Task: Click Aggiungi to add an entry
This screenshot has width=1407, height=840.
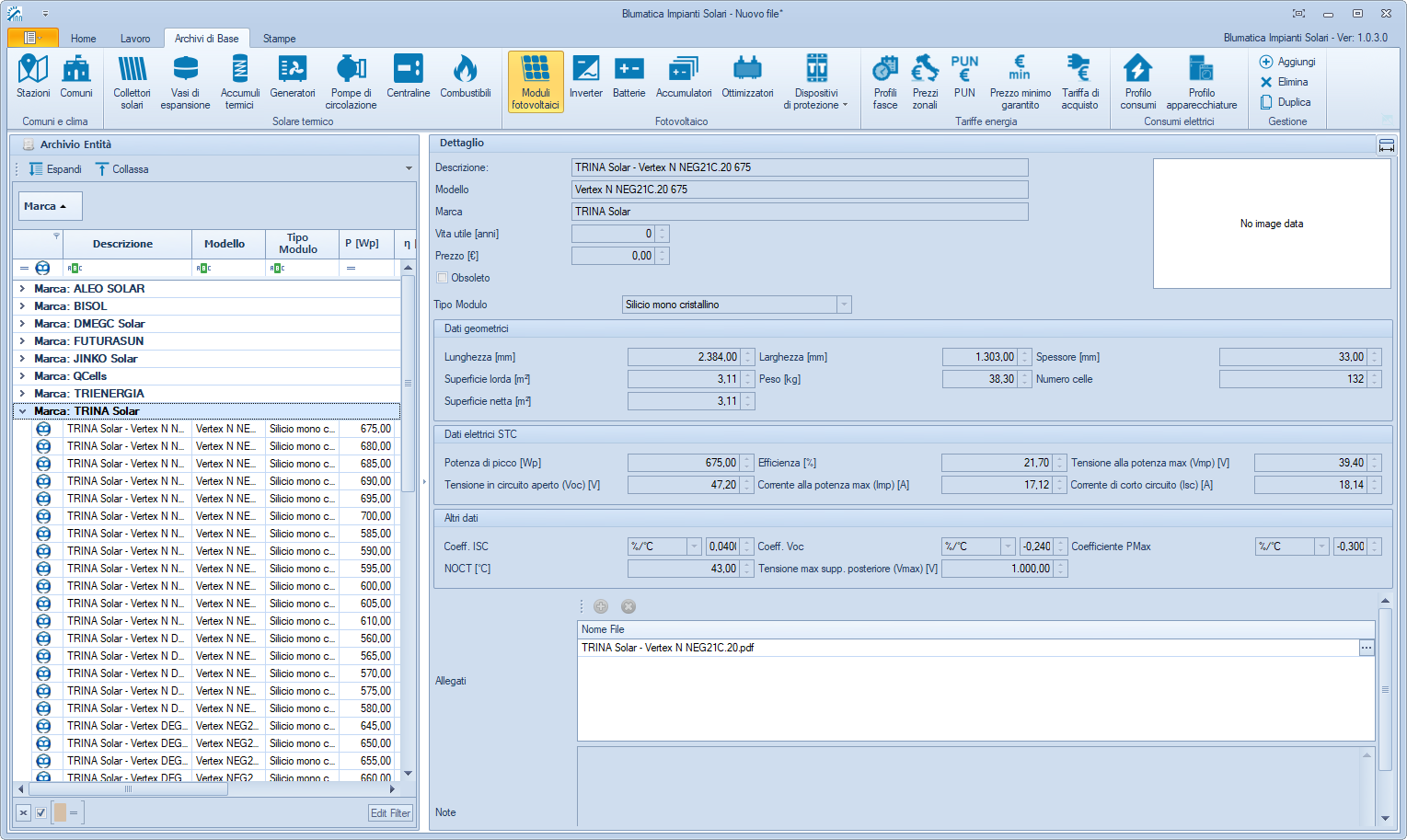Action: (1287, 62)
